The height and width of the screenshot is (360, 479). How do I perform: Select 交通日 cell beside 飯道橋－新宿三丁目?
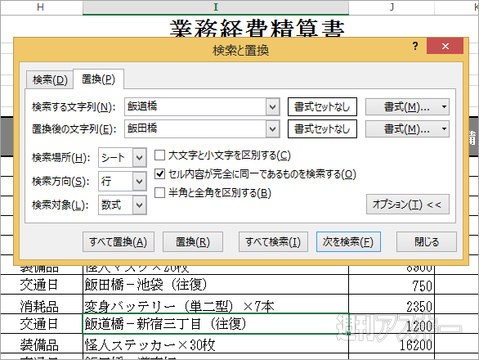click(41, 324)
